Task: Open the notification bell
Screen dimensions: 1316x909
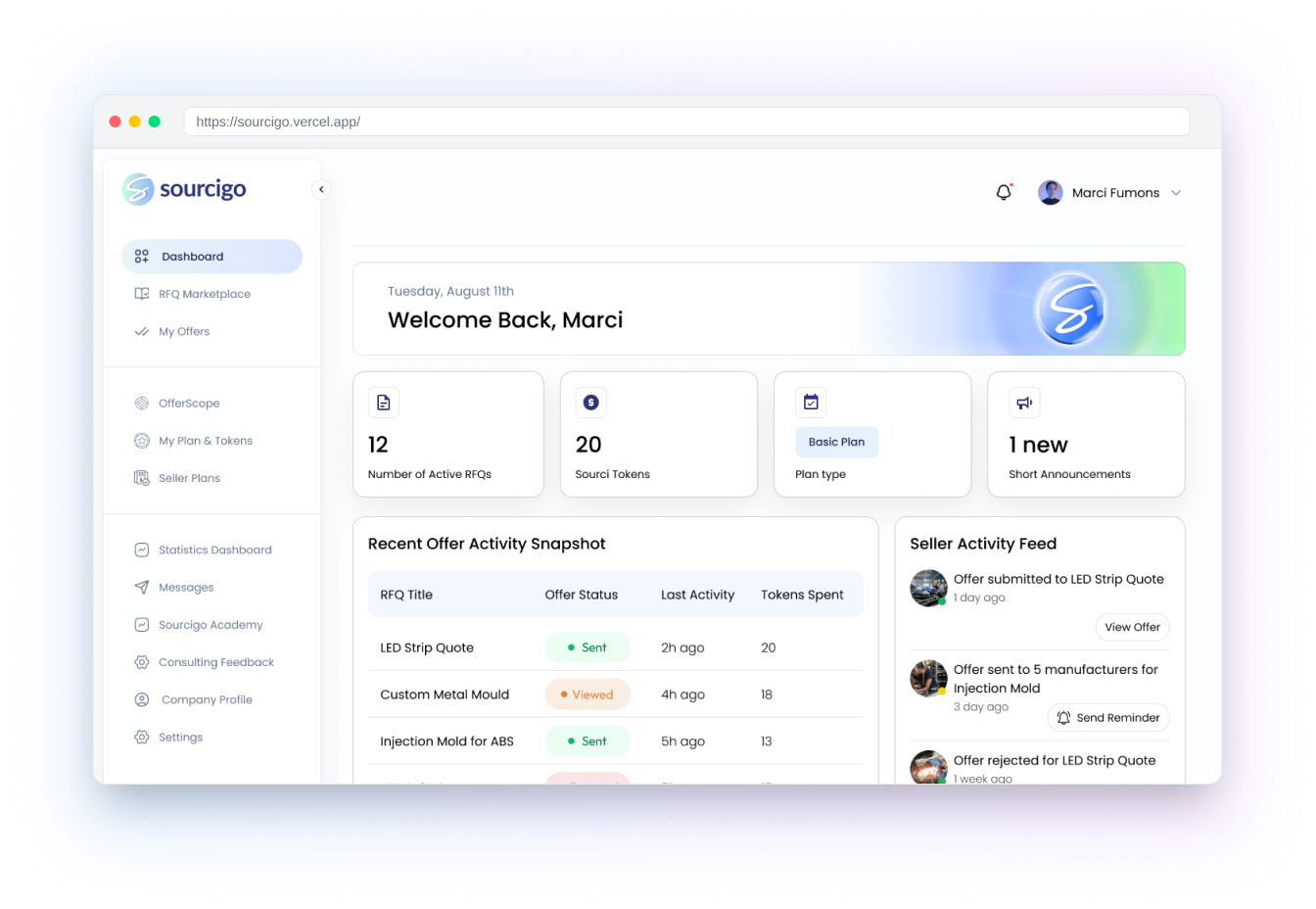Action: pos(1003,192)
